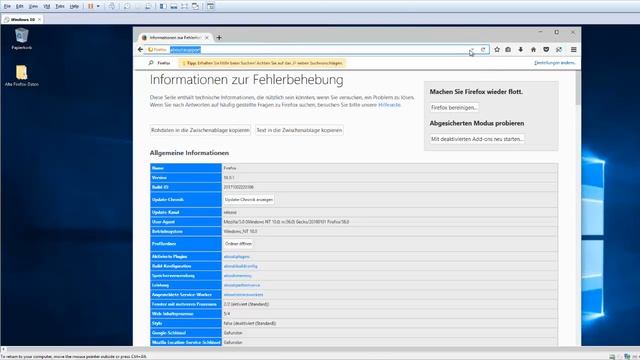The height and width of the screenshot is (360, 640).
Task: Open the VMware View menu
Action: (33, 7)
